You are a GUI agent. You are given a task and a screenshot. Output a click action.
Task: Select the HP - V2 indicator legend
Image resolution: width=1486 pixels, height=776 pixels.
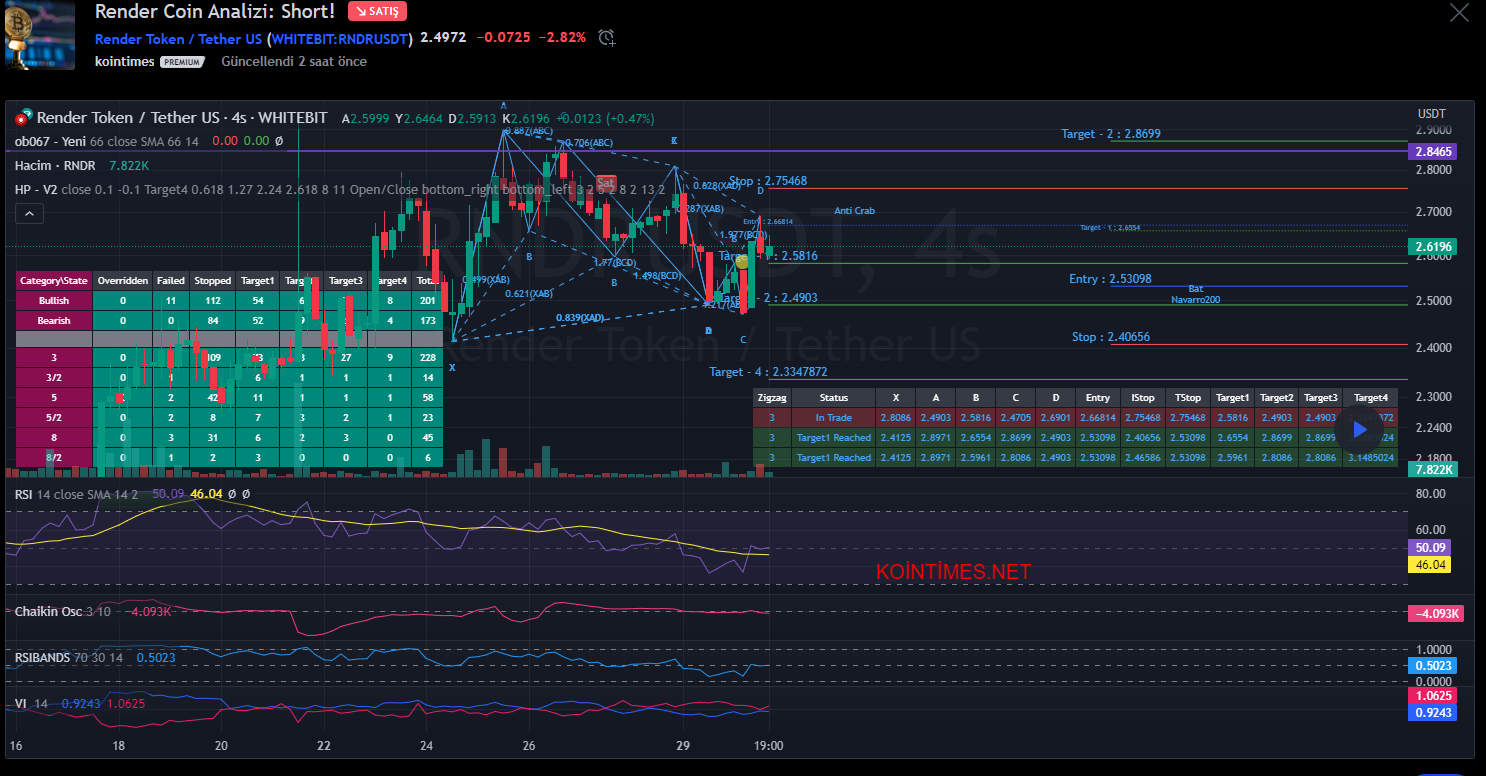pos(36,189)
